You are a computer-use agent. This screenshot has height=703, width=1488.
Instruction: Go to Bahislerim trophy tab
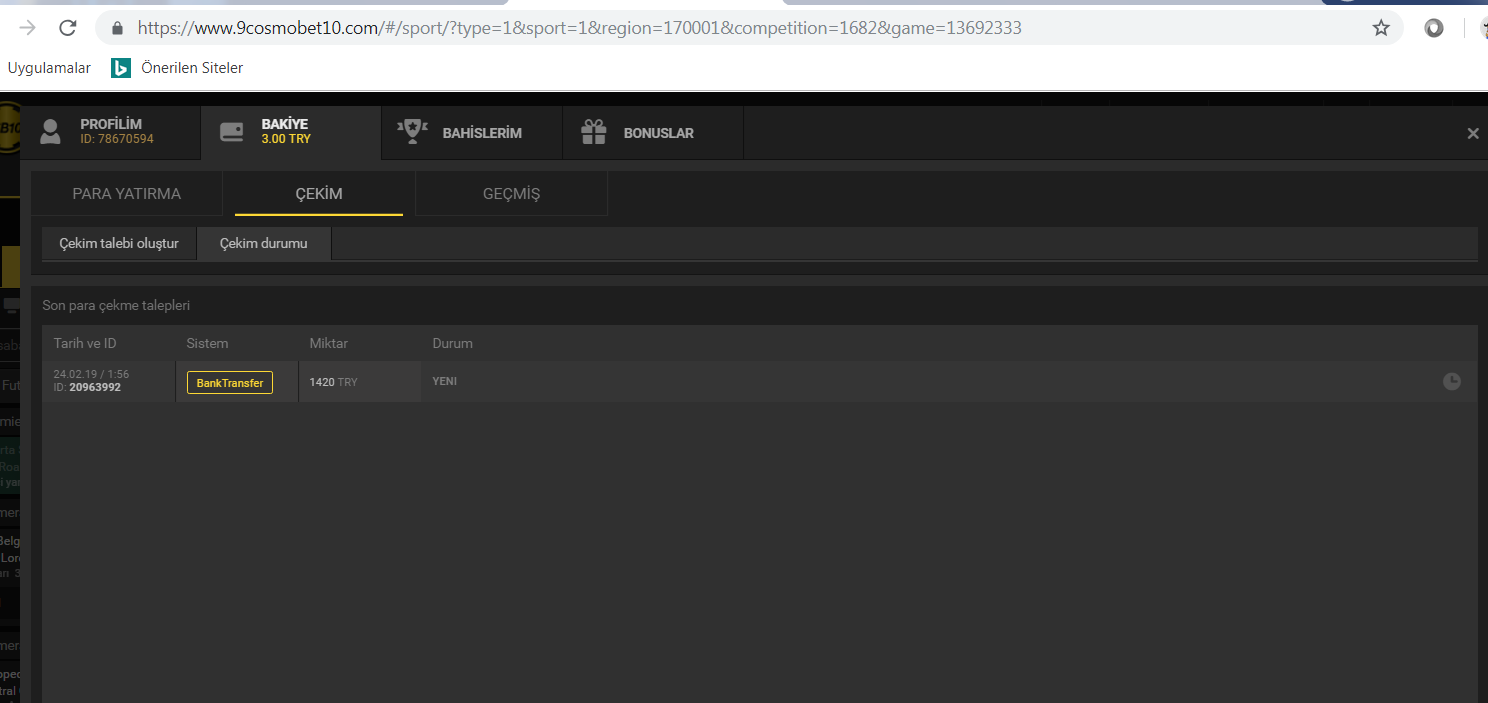471,133
